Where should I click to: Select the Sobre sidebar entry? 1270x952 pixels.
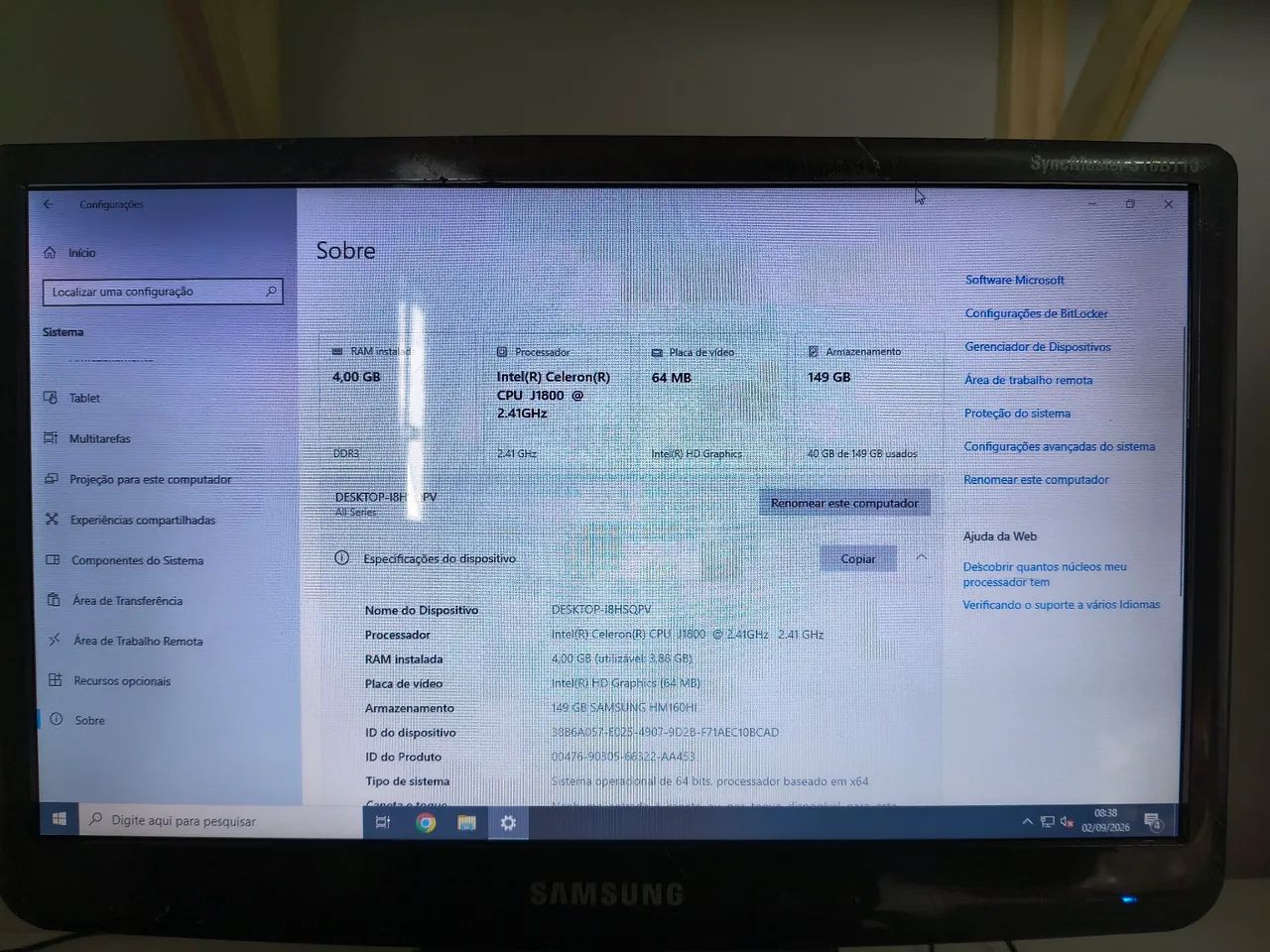coord(77,720)
